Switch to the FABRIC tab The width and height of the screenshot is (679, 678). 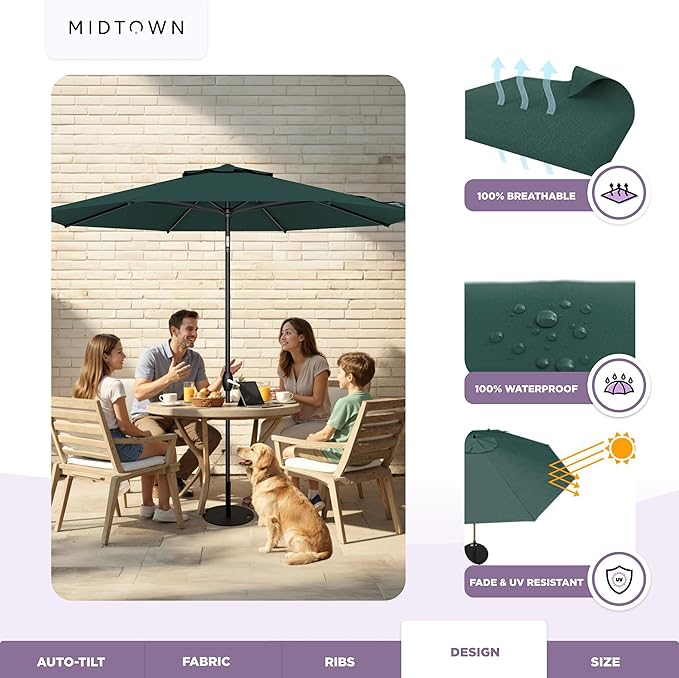pyautogui.click(x=206, y=662)
